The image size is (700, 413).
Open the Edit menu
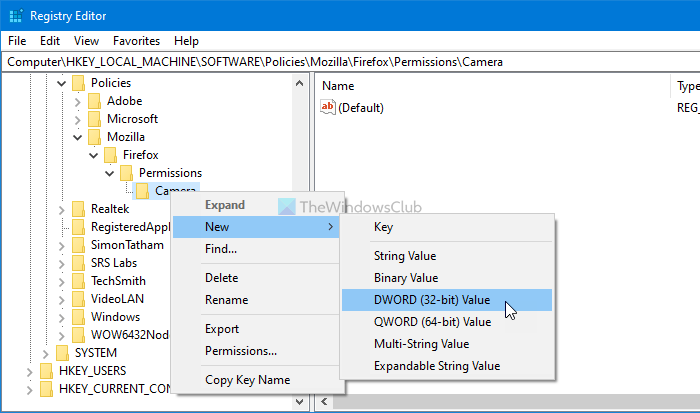[x=50, y=41]
